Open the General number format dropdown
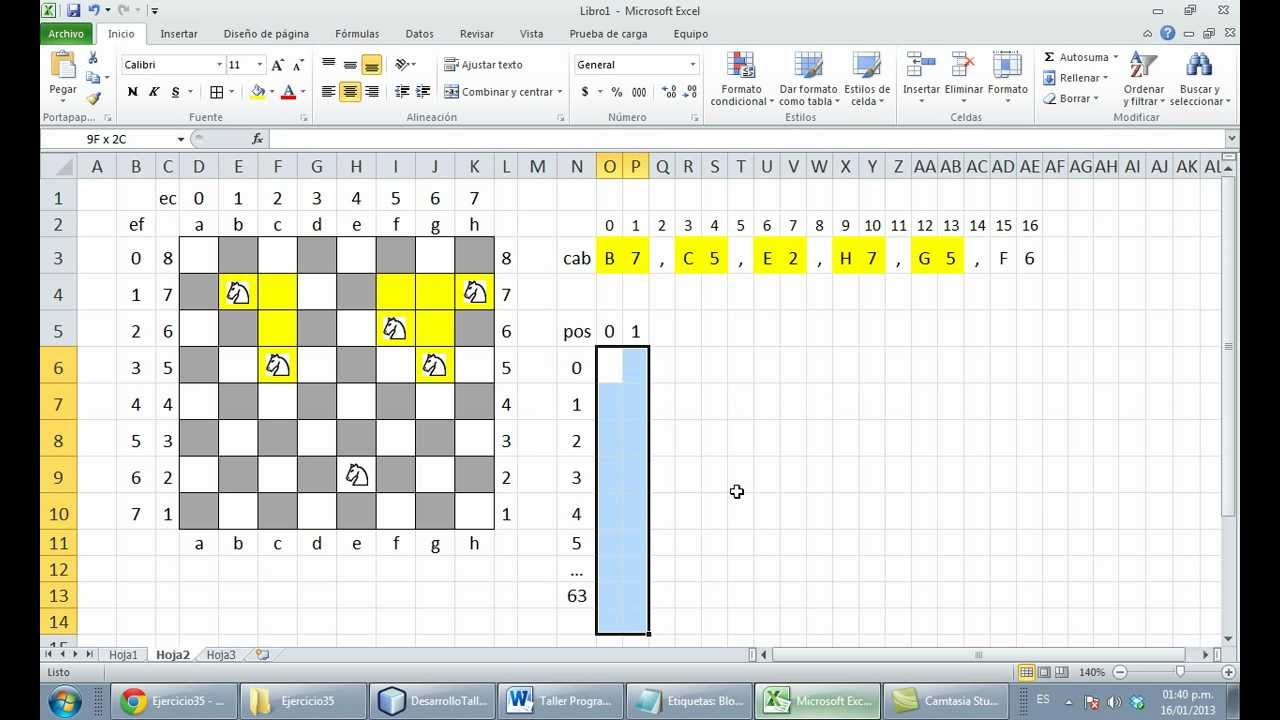This screenshot has width=1280, height=720. coord(692,65)
